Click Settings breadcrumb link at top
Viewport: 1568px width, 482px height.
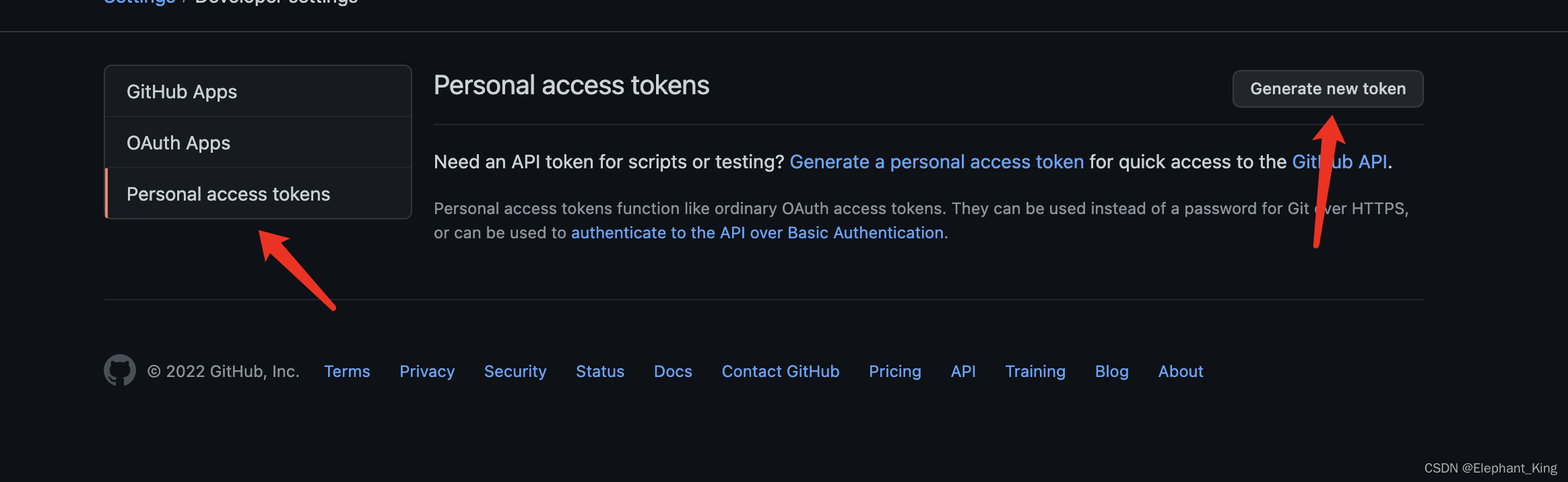pyautogui.click(x=139, y=2)
